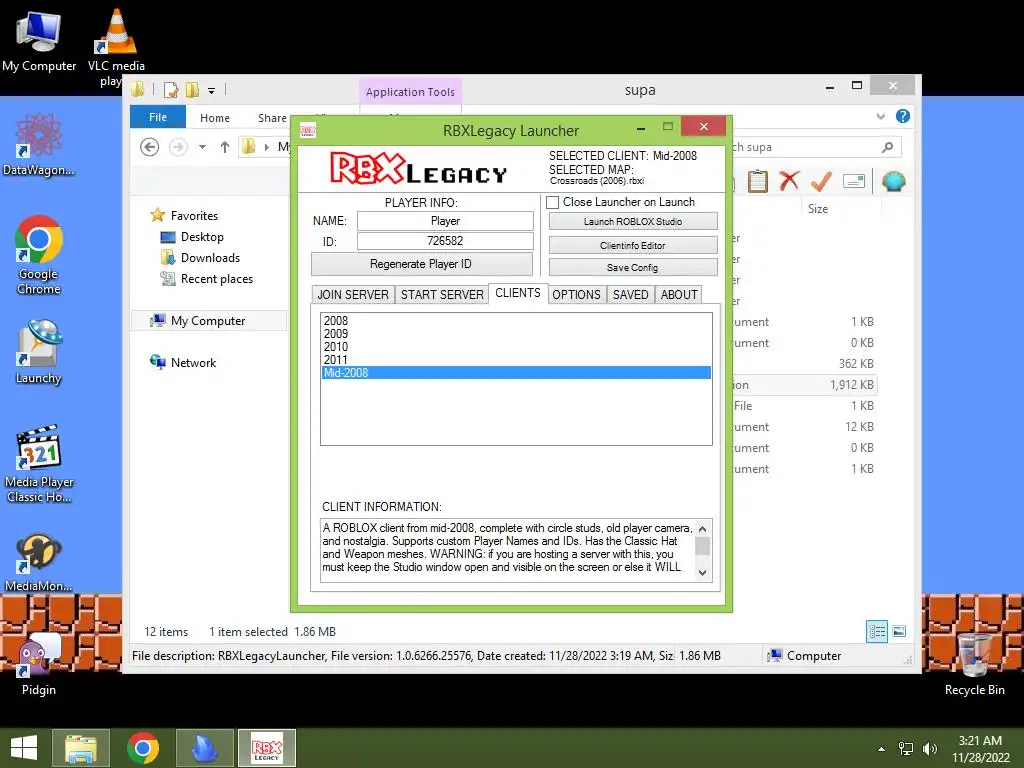This screenshot has width=1024, height=768.
Task: Open Media Player Classic desktop shortcut
Action: (39, 464)
